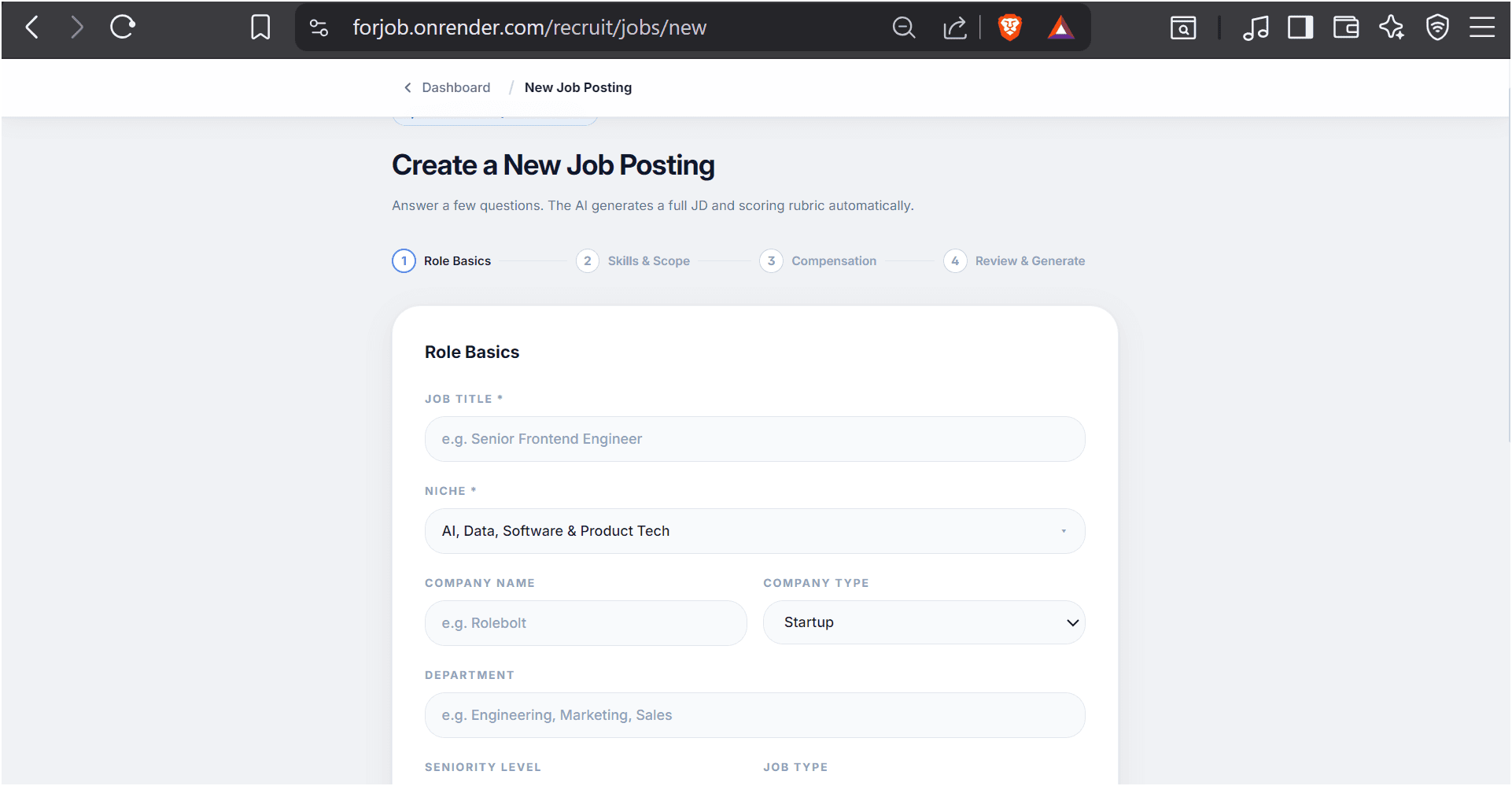
Task: Launch Leo AI sparkle icon
Action: coord(1392,28)
